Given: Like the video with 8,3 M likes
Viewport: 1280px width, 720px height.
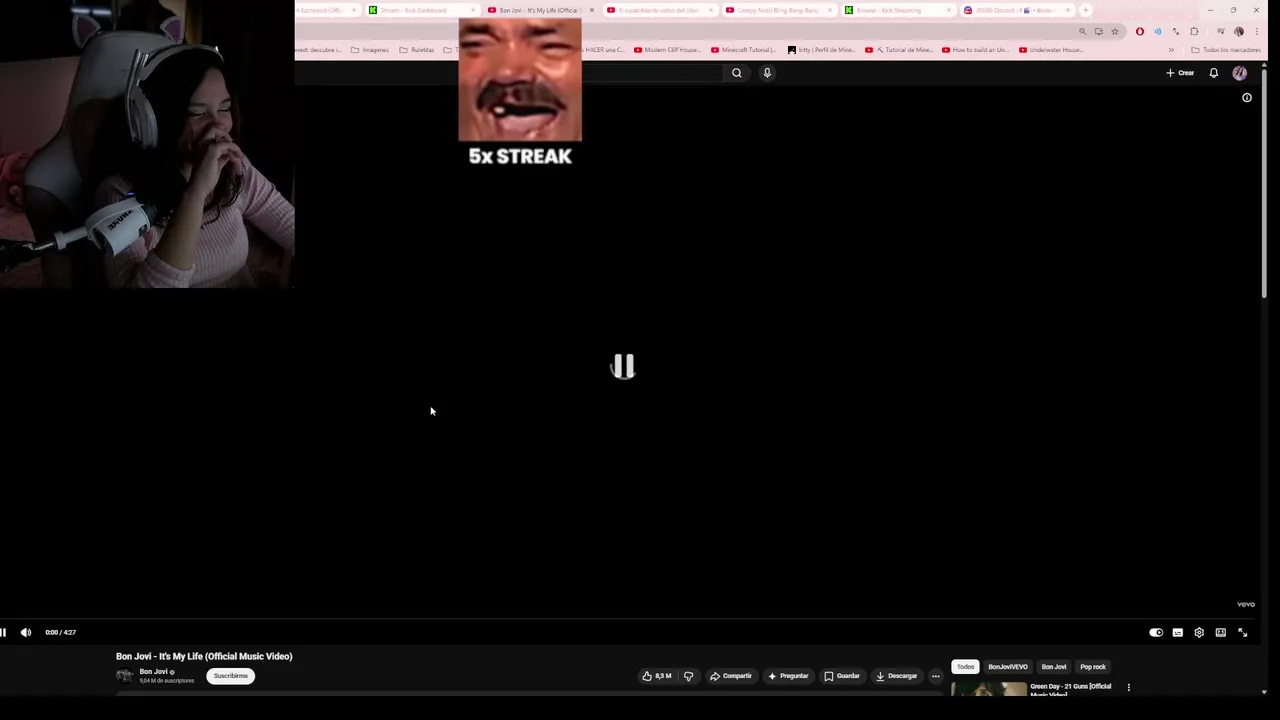Looking at the screenshot, I should pyautogui.click(x=657, y=676).
